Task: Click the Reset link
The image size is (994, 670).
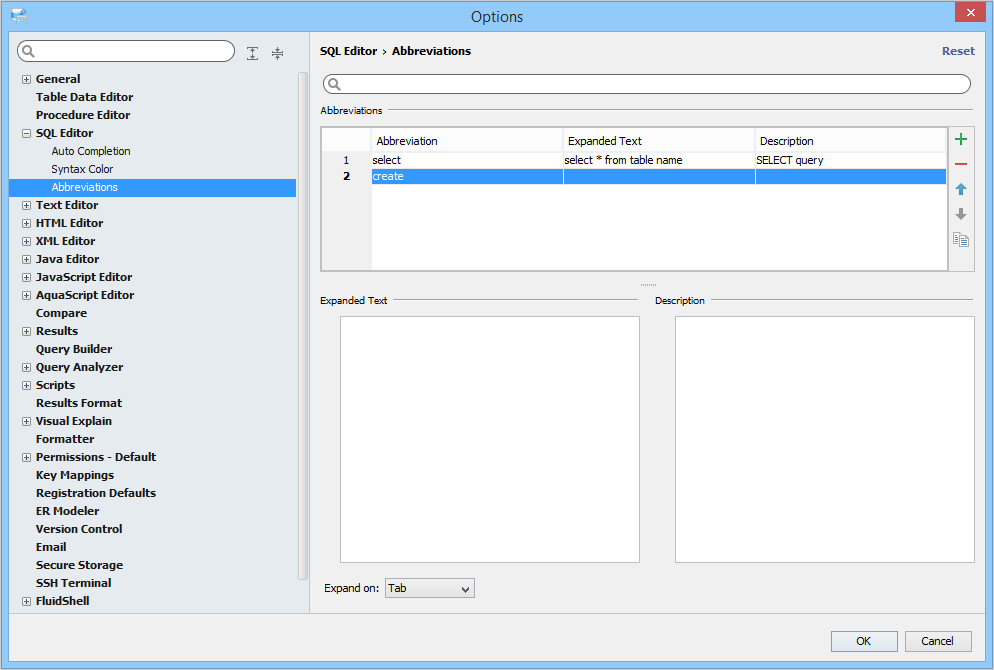Action: click(x=958, y=51)
